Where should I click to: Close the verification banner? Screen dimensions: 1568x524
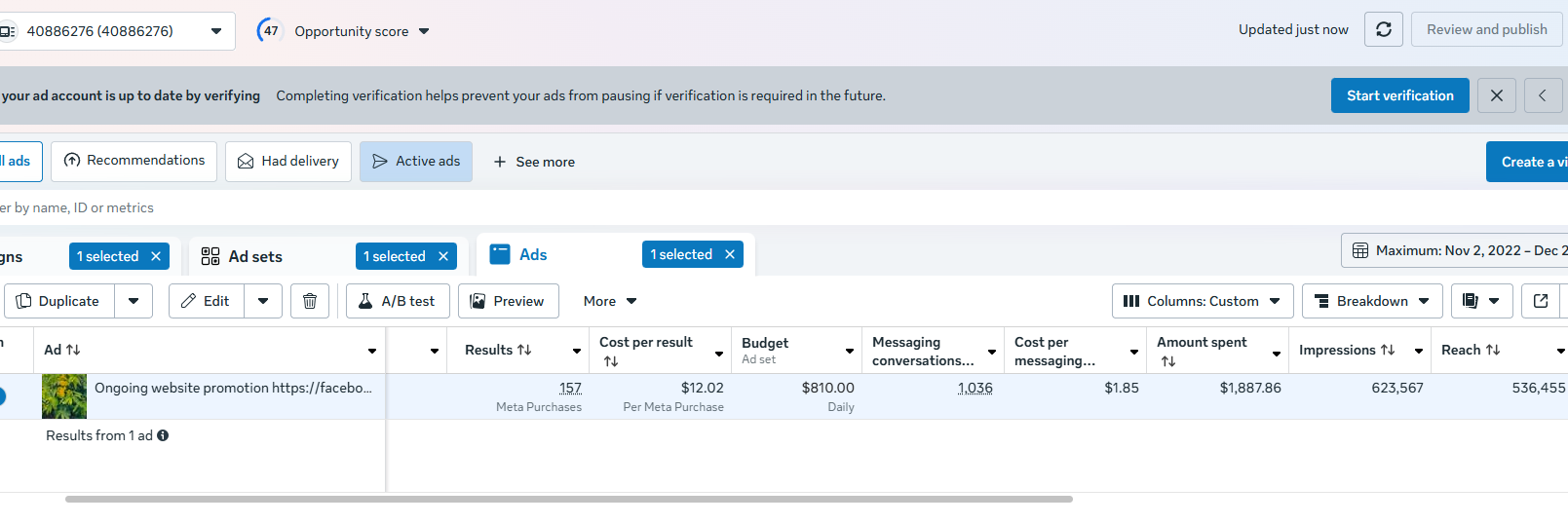point(1496,95)
